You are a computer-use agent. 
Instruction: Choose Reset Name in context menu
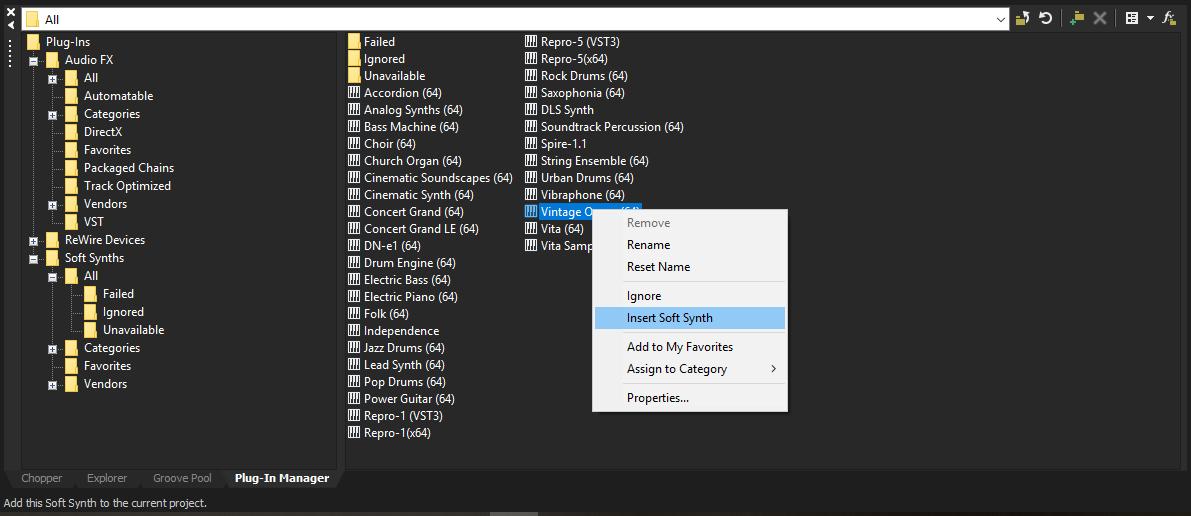pyautogui.click(x=690, y=267)
